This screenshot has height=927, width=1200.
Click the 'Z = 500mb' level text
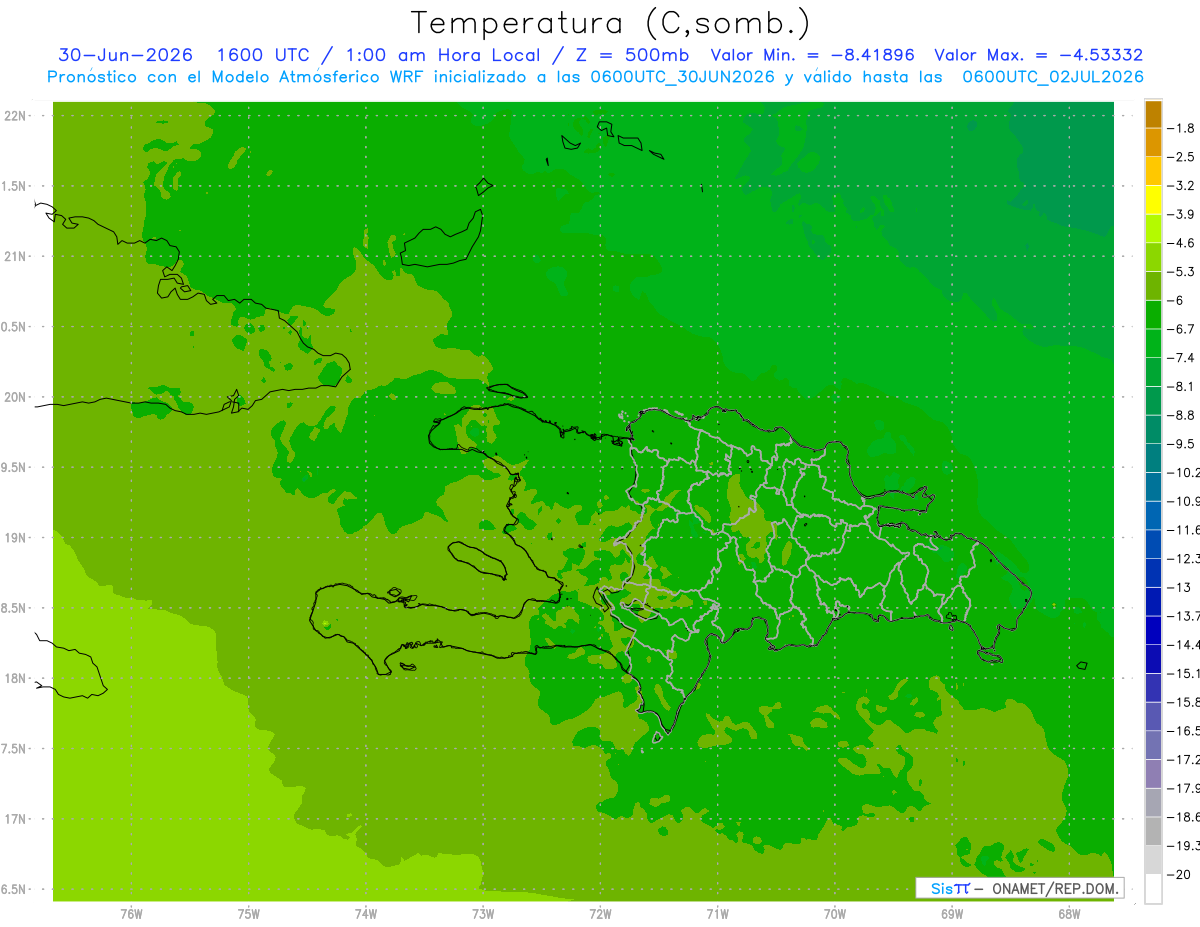click(632, 55)
